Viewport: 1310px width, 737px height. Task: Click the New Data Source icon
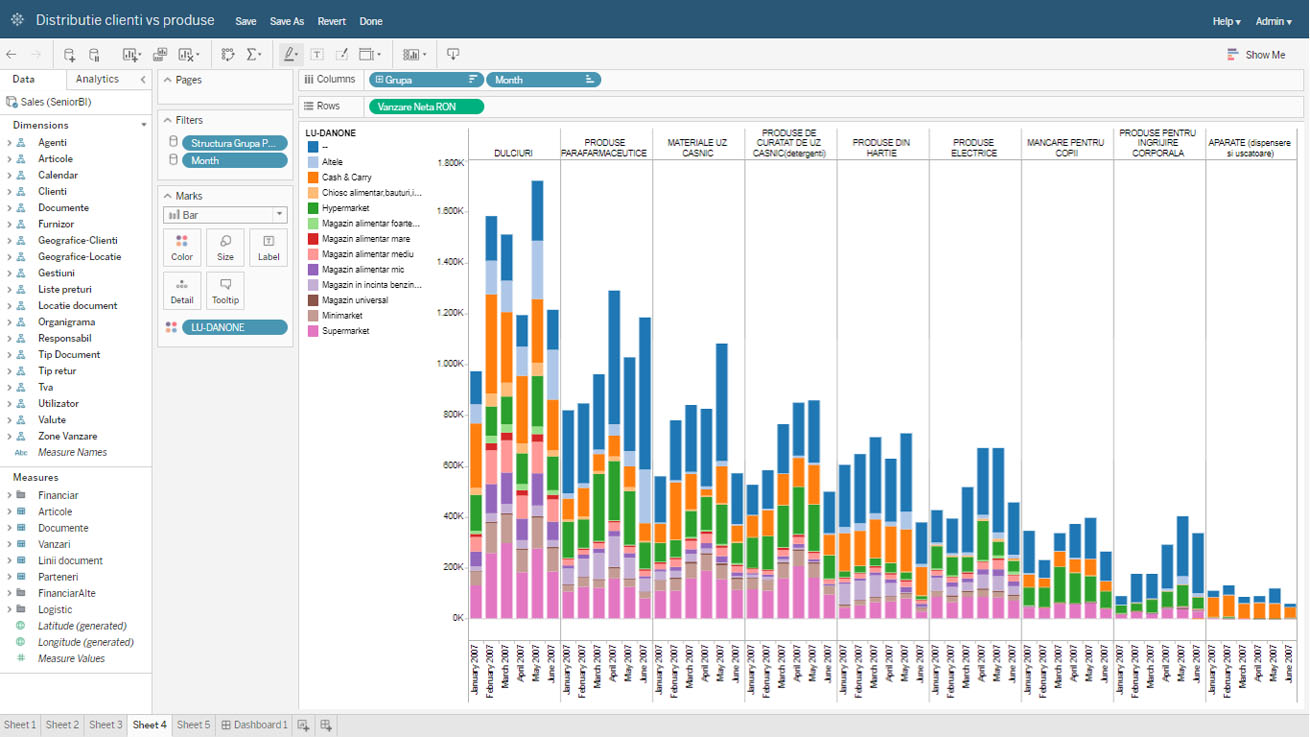click(x=69, y=55)
